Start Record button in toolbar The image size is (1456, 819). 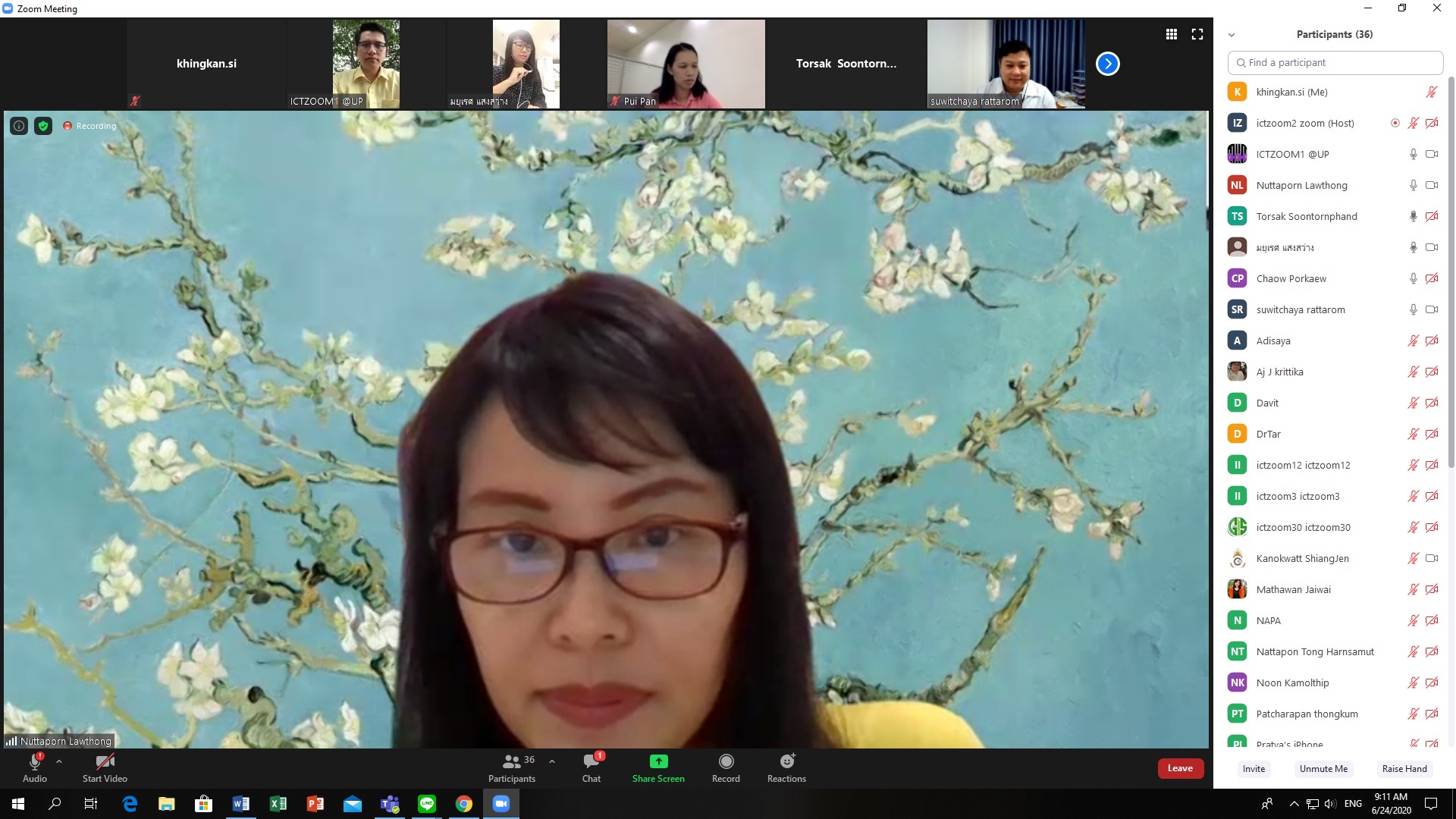pyautogui.click(x=726, y=767)
